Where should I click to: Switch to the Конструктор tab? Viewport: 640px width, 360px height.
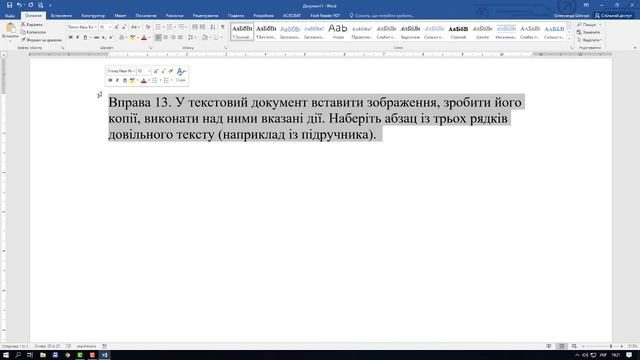pyautogui.click(x=93, y=16)
